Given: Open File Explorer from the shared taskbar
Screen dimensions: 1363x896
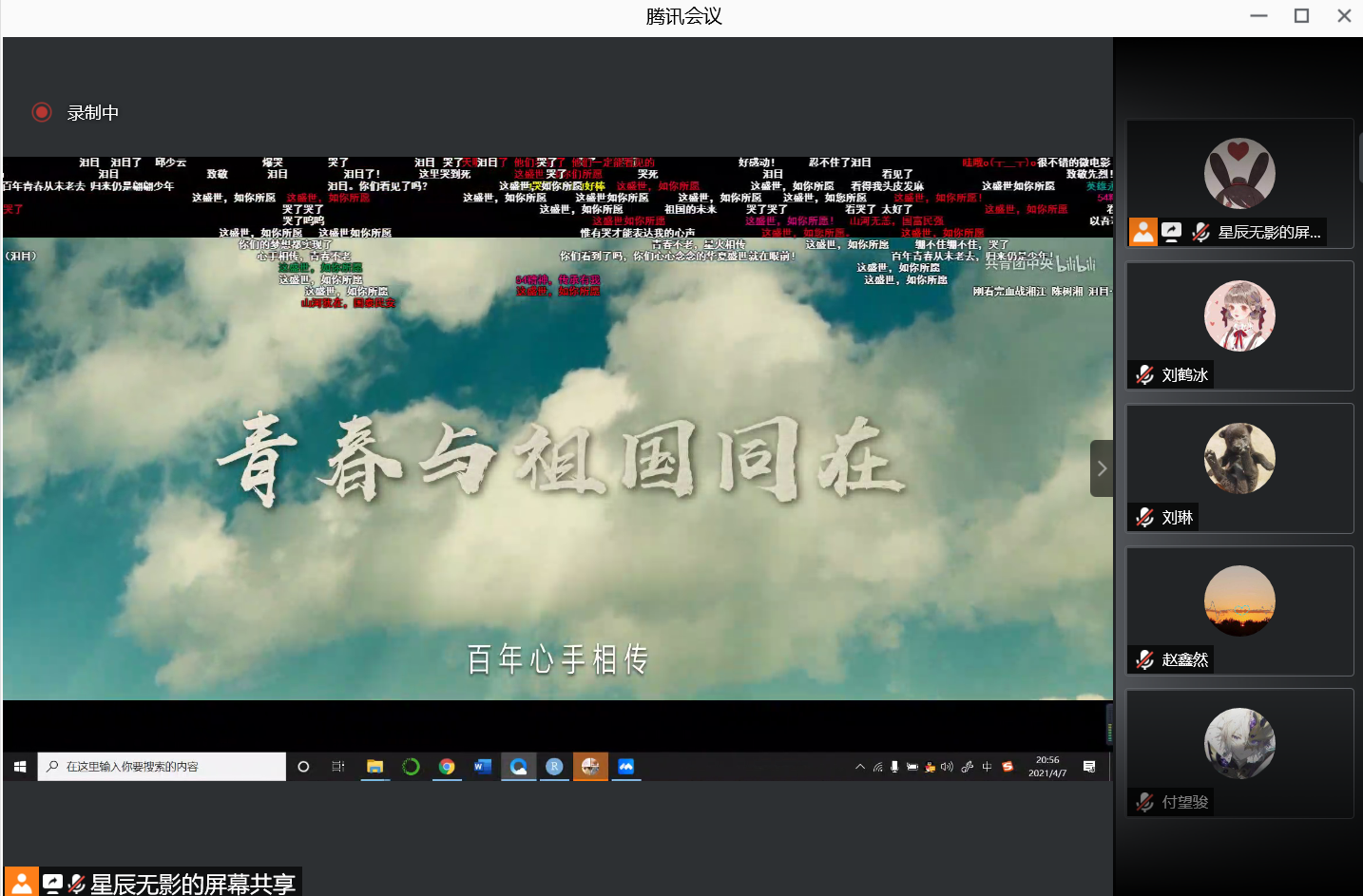Looking at the screenshot, I should click(374, 767).
